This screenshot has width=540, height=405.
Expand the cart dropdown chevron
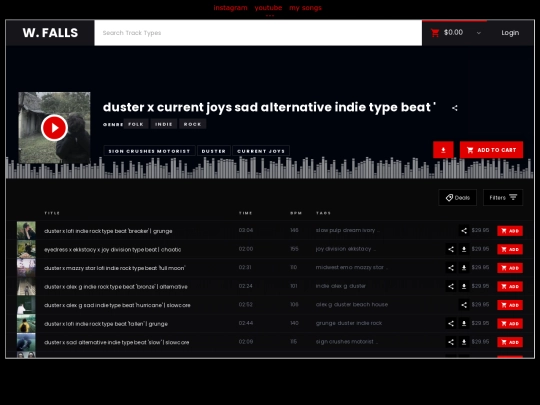[479, 33]
